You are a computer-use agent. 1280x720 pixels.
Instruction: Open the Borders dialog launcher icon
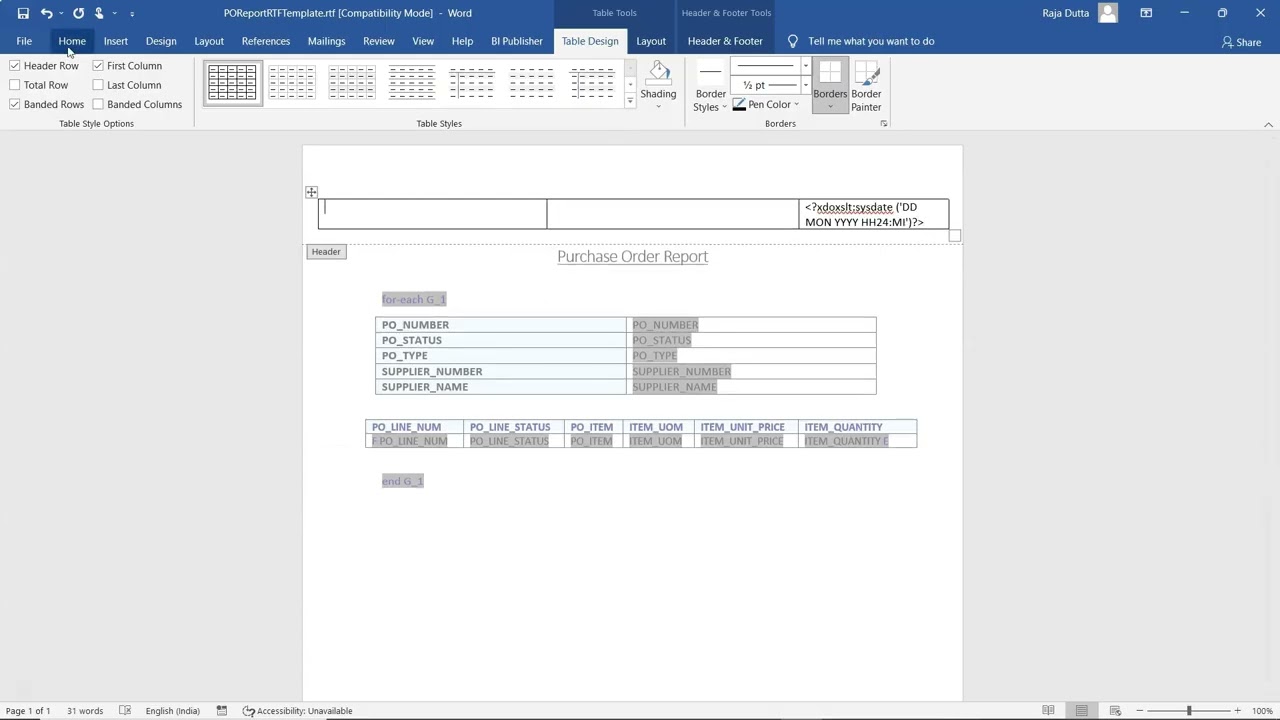[x=883, y=124]
